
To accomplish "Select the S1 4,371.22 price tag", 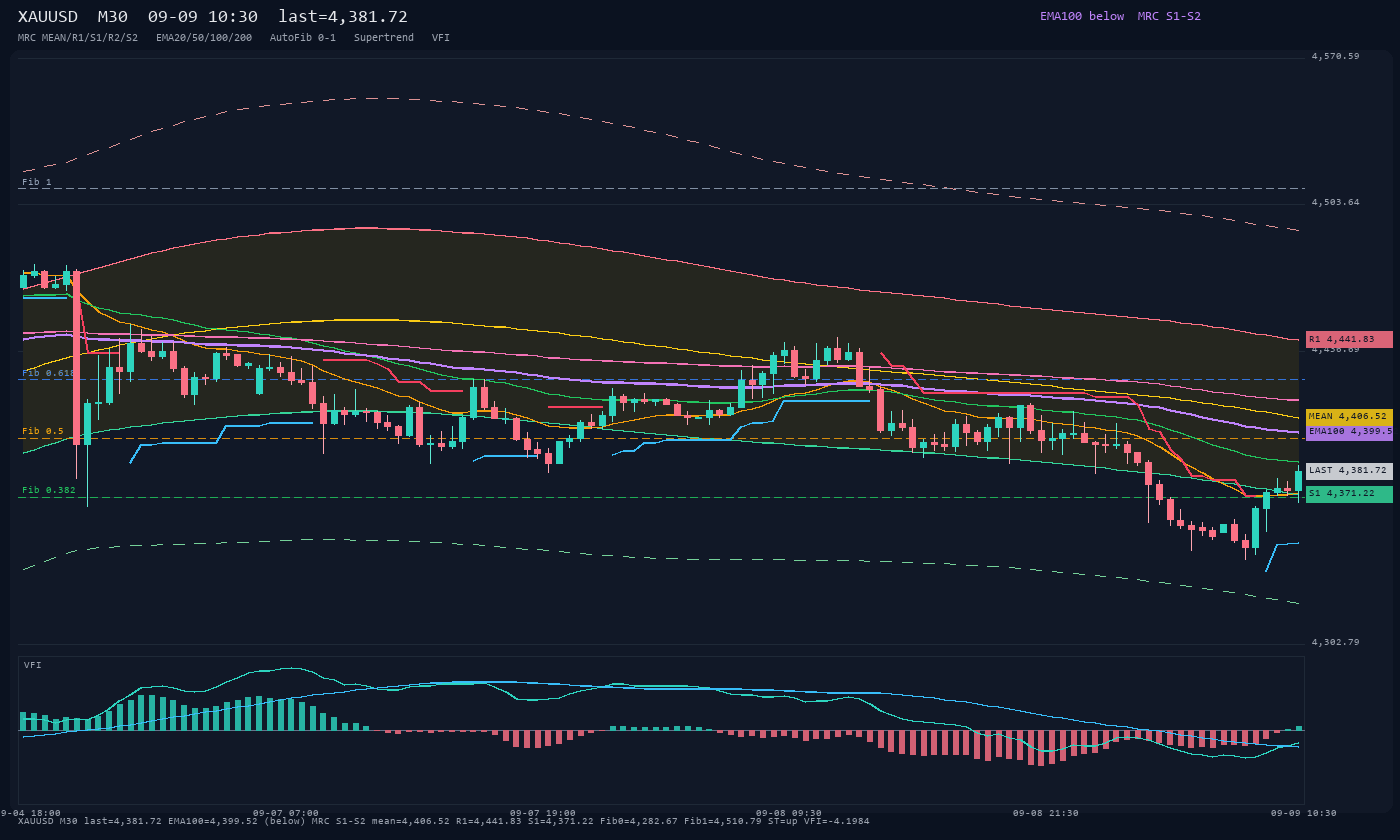I will (x=1349, y=494).
